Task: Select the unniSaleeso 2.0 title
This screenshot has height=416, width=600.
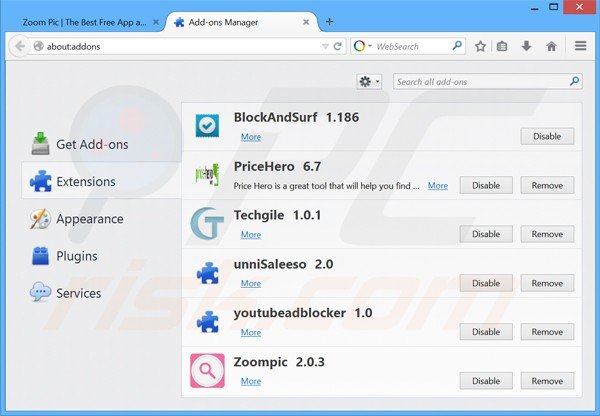Action: [x=283, y=264]
